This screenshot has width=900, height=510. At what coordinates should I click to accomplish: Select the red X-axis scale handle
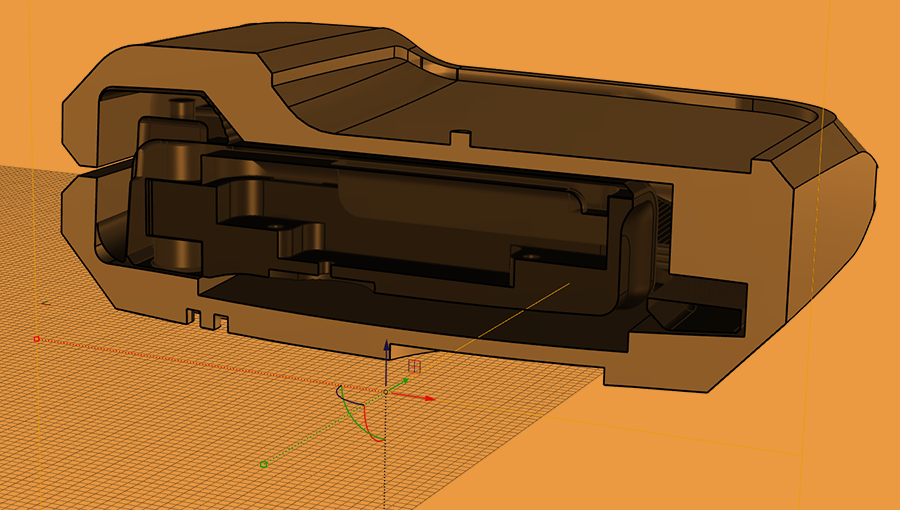(x=37, y=339)
